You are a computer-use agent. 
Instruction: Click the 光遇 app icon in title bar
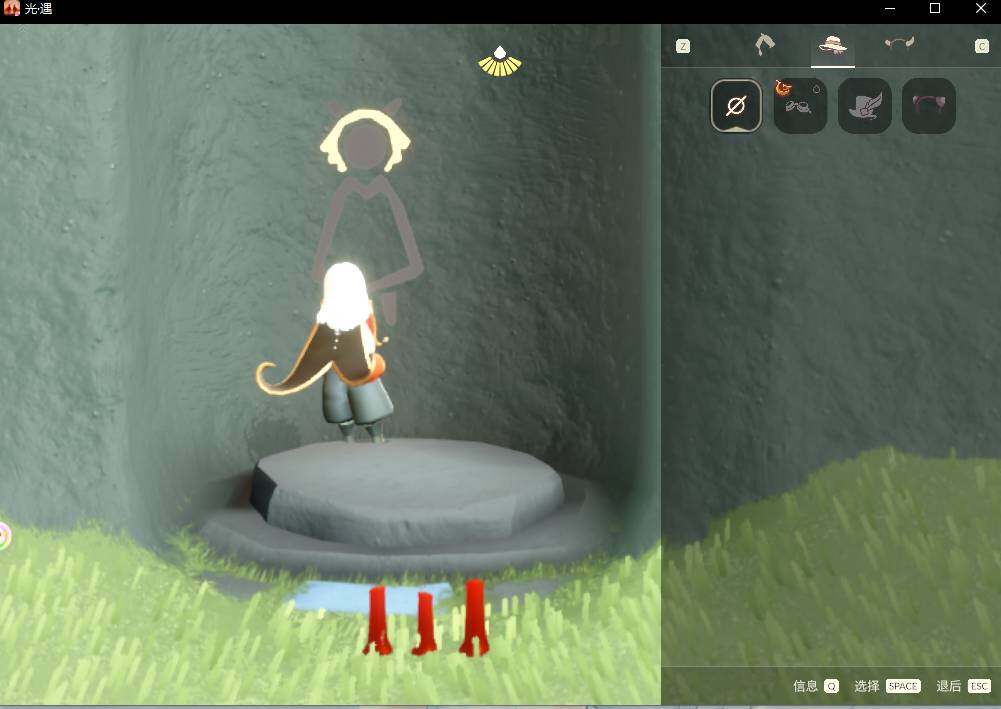[11, 8]
